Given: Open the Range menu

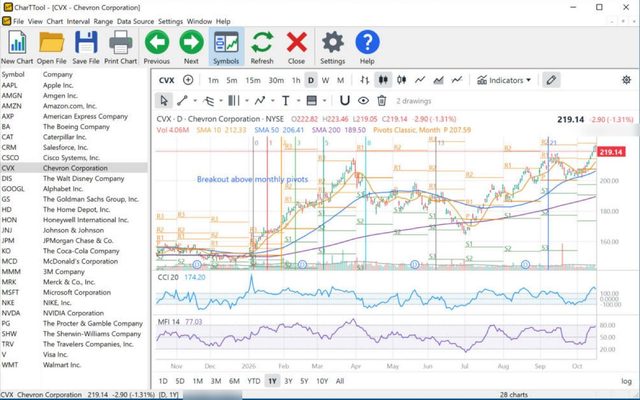Looking at the screenshot, I should click(103, 21).
